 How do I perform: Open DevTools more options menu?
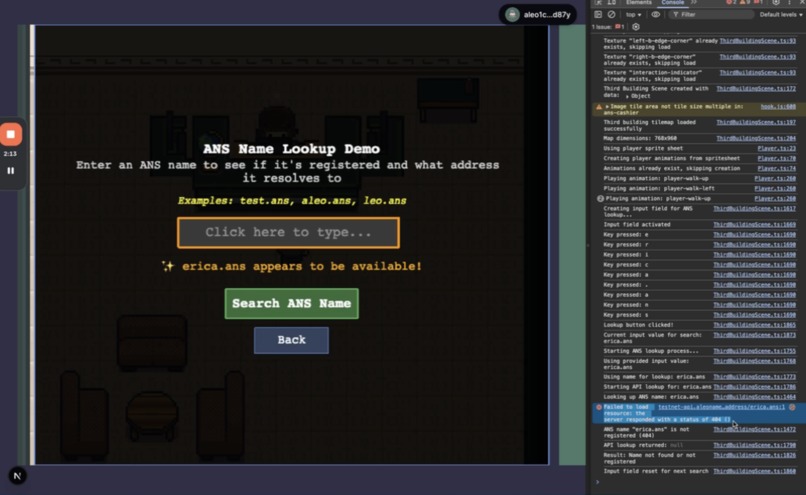(x=790, y=3)
